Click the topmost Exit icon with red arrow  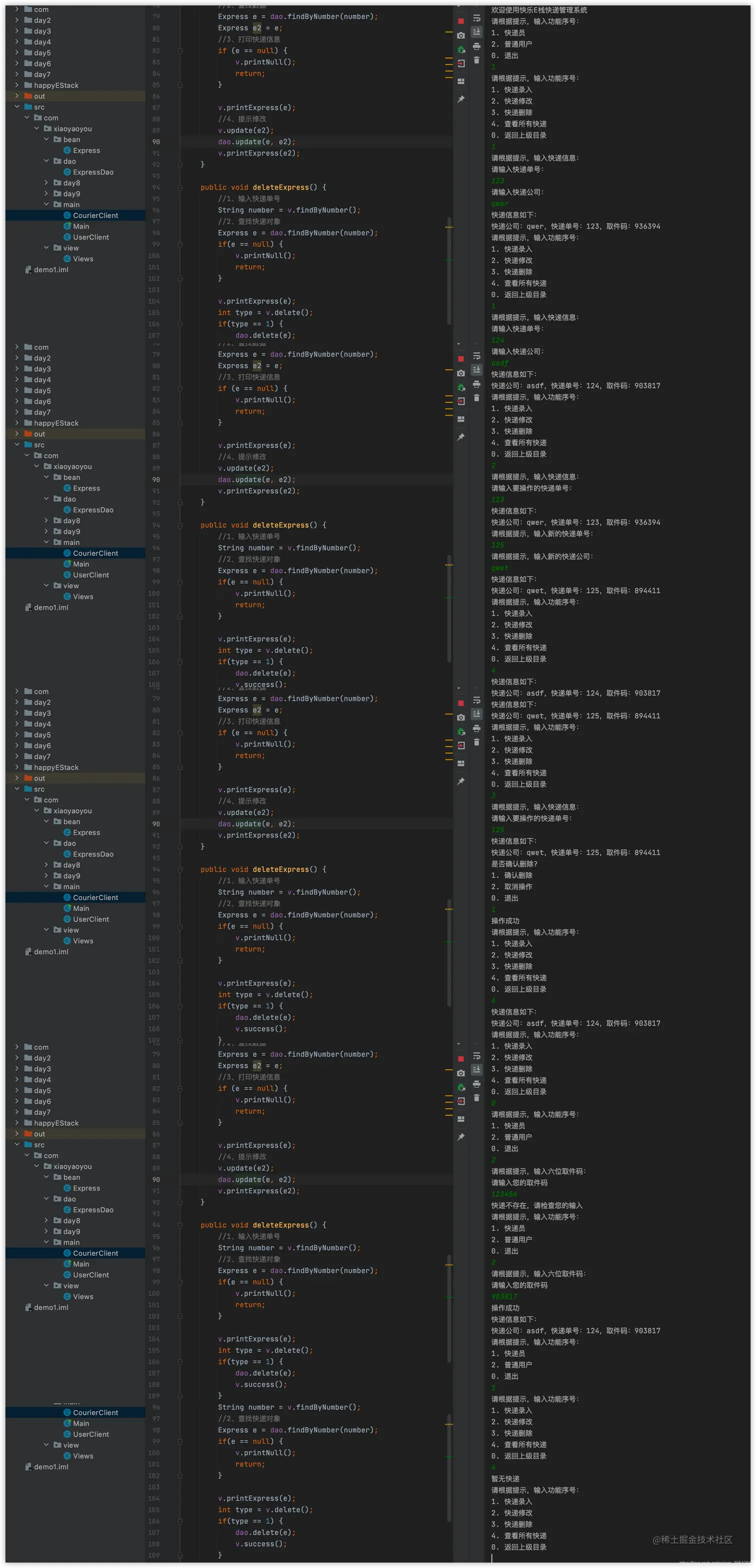tap(461, 64)
